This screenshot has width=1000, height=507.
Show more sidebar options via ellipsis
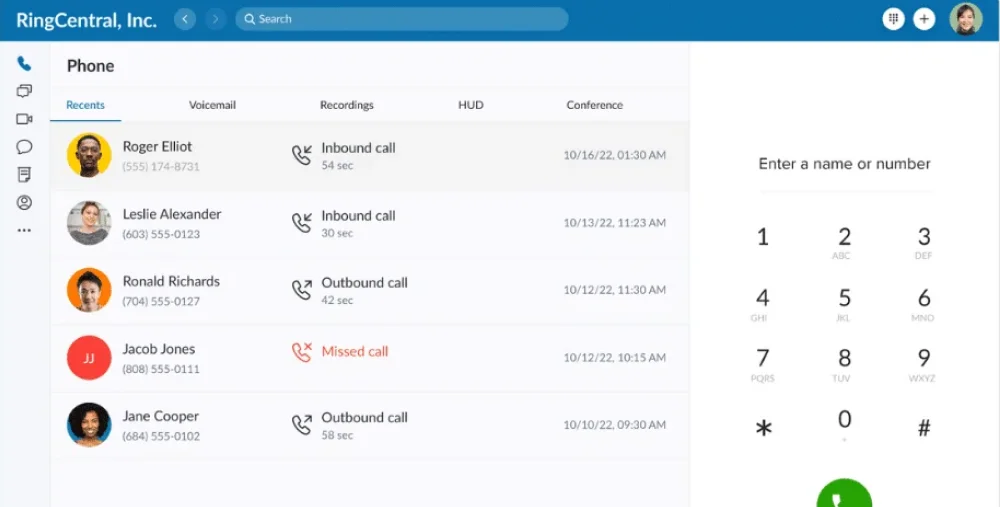24,230
